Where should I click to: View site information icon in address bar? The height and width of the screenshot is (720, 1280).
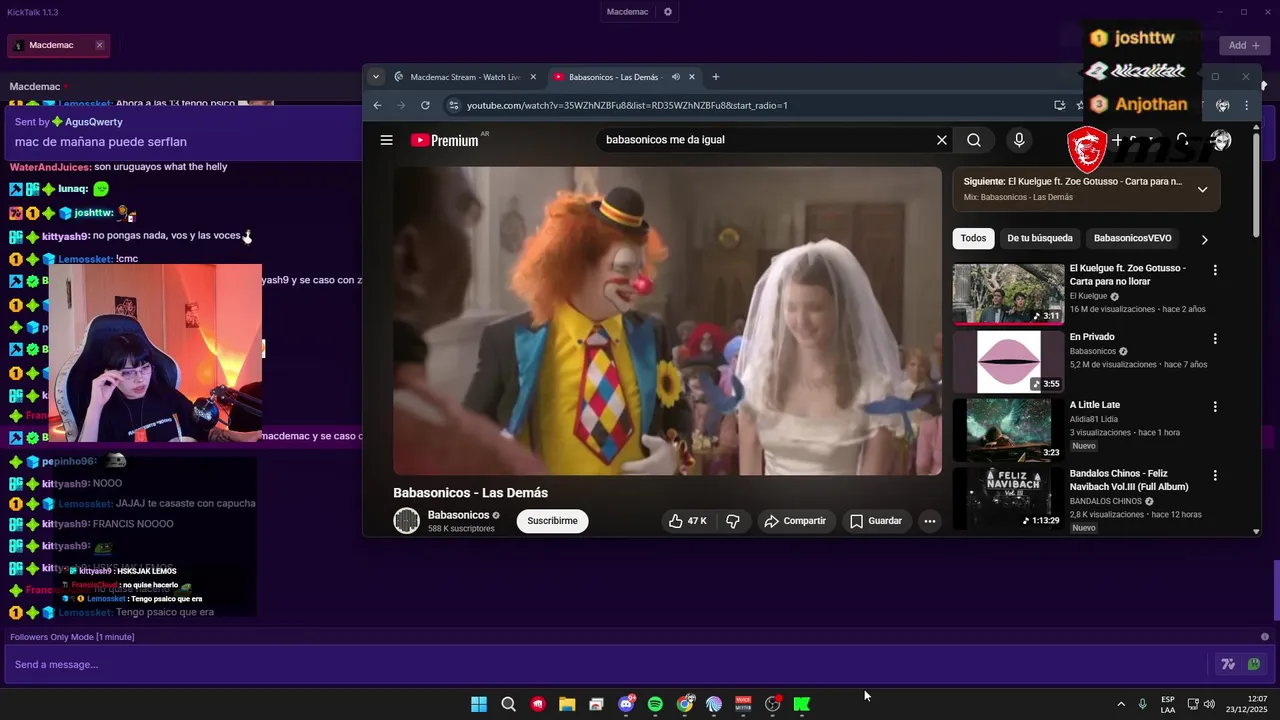[x=454, y=105]
